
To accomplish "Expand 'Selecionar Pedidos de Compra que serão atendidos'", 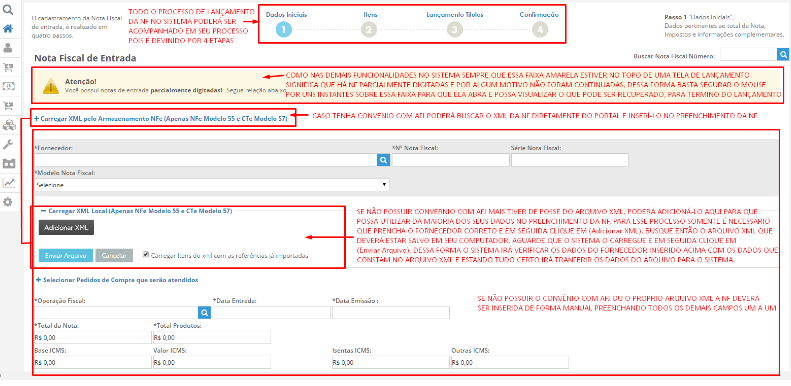I will (x=117, y=279).
